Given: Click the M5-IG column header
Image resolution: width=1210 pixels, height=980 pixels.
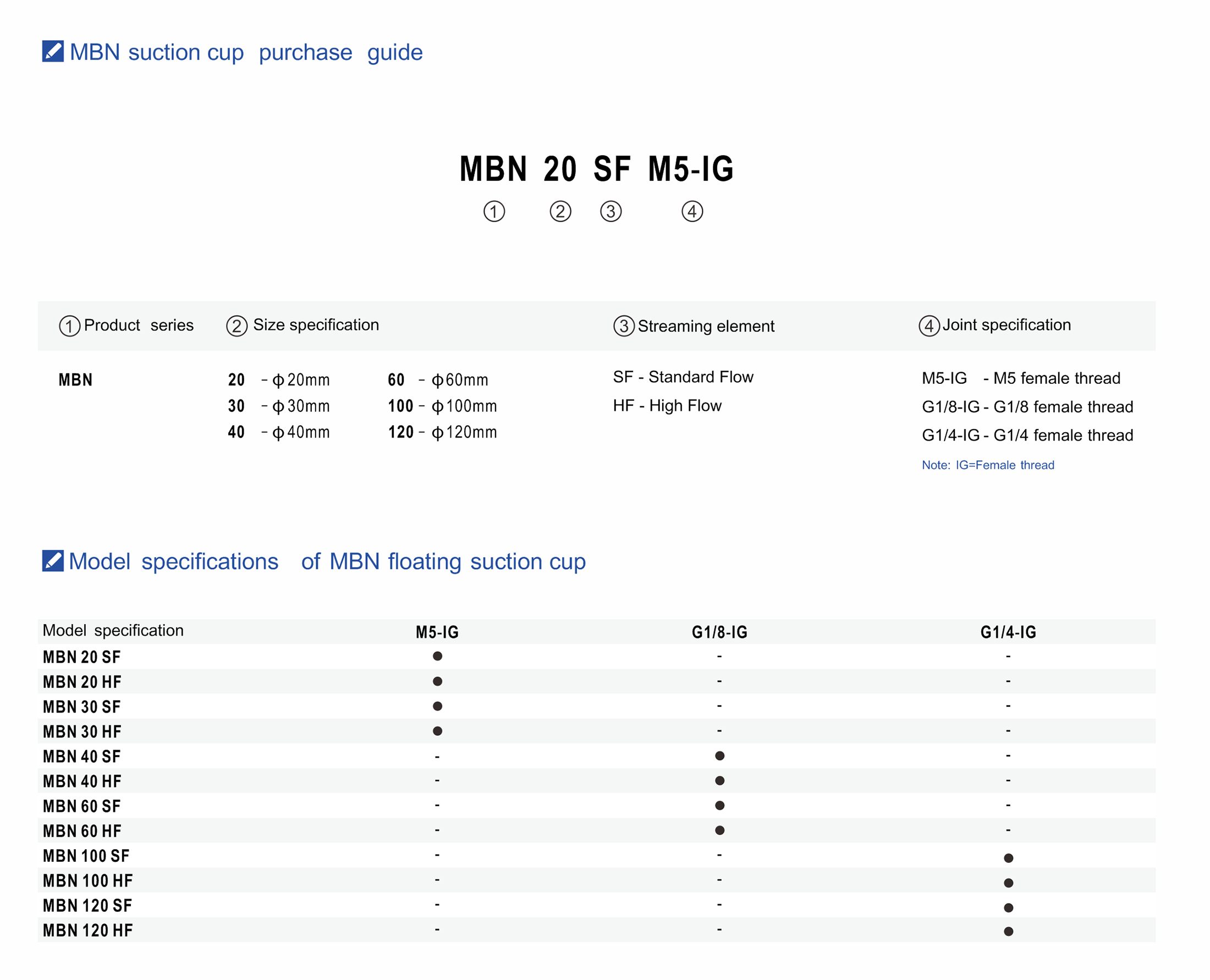Looking at the screenshot, I should [437, 632].
